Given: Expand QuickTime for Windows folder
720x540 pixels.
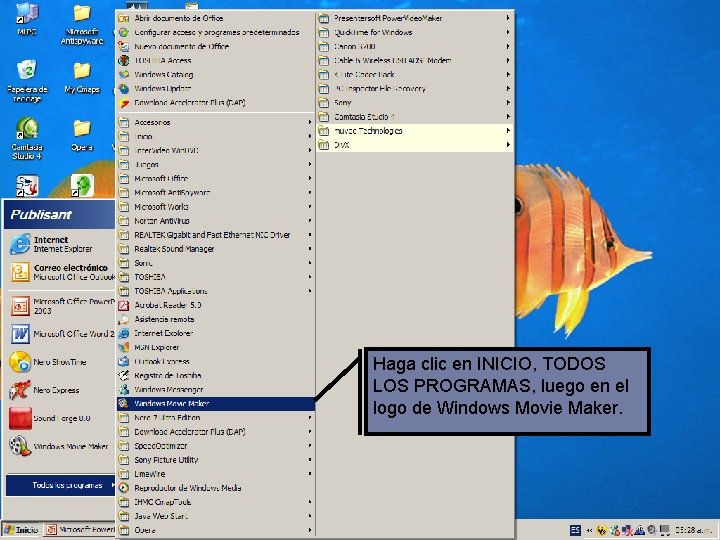Looking at the screenshot, I should [x=415, y=33].
